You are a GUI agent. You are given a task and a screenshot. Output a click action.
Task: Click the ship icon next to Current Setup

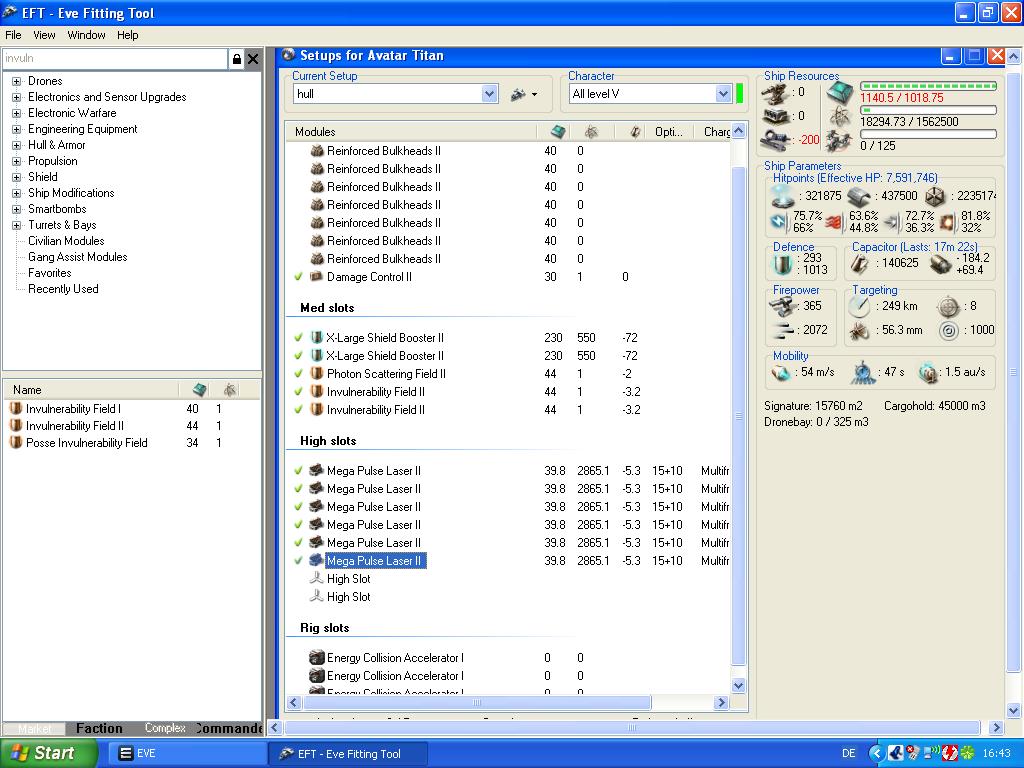[519, 94]
